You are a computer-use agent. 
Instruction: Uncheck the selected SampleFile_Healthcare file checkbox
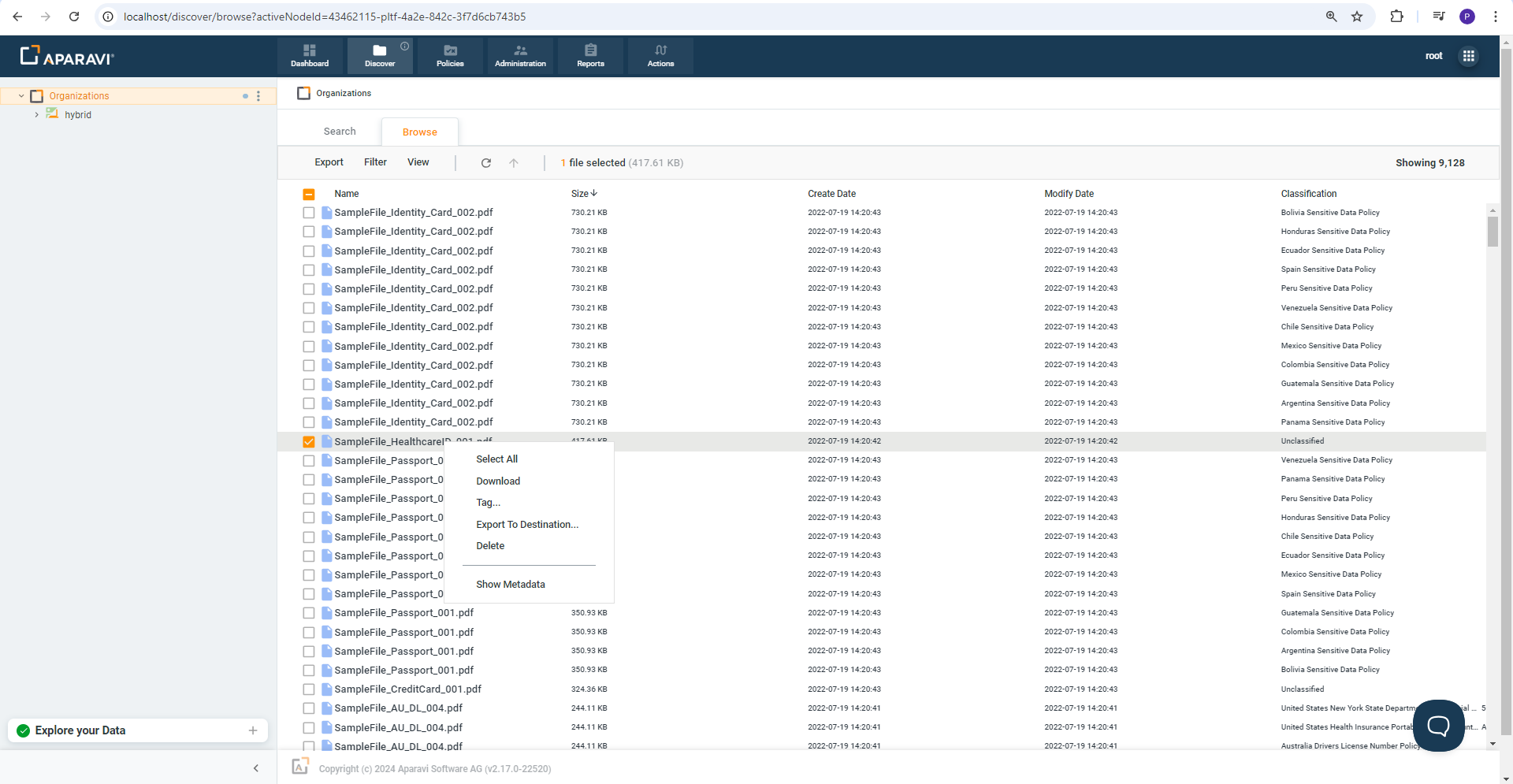309,442
